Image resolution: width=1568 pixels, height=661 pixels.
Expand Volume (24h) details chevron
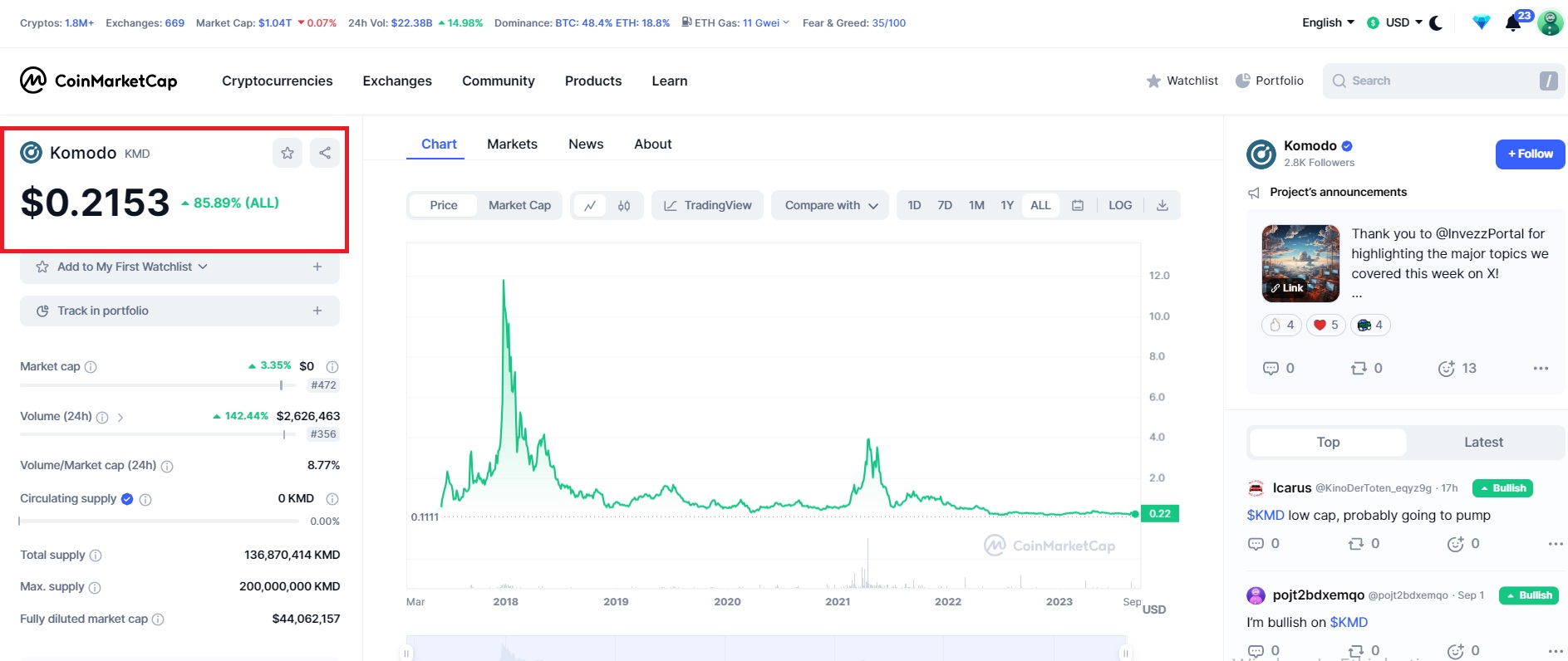tap(120, 418)
